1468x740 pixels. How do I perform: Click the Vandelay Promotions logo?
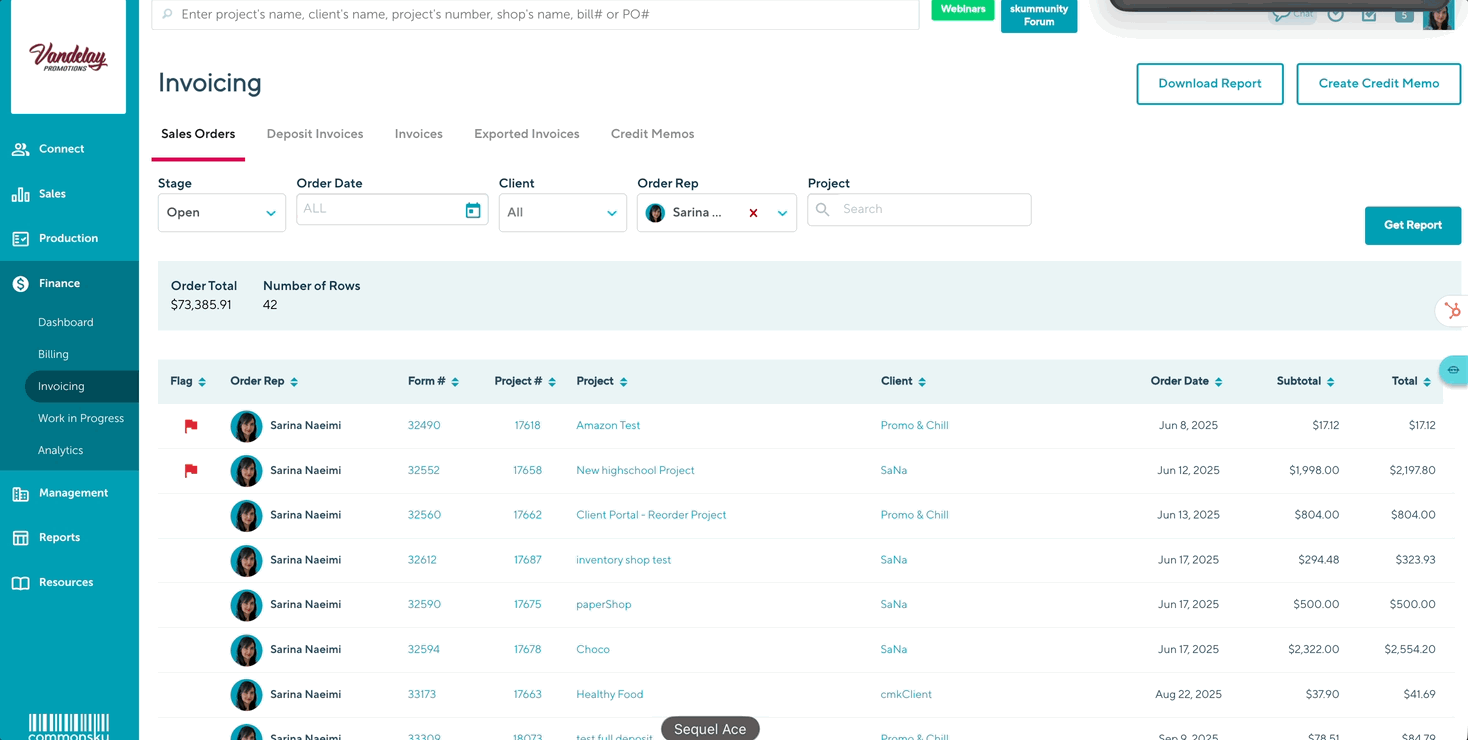click(x=68, y=57)
